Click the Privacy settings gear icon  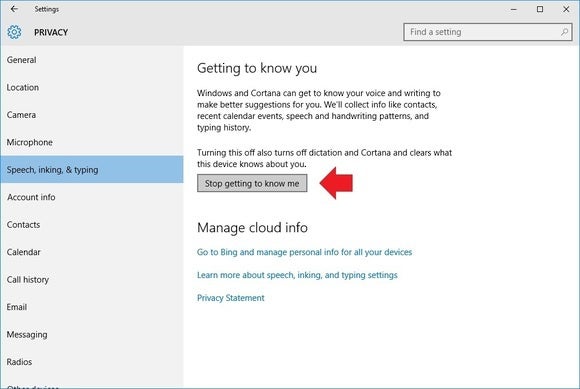point(14,32)
